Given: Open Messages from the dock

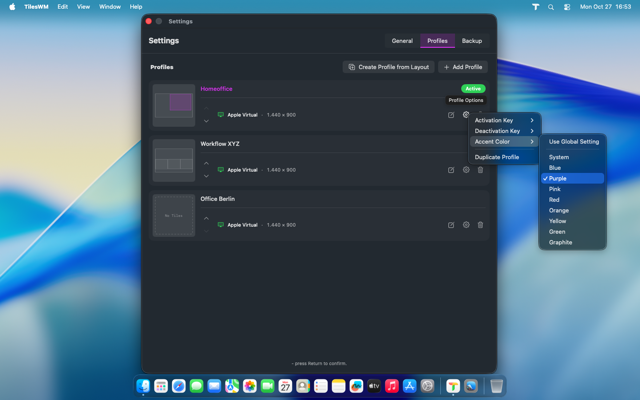Looking at the screenshot, I should [196, 386].
